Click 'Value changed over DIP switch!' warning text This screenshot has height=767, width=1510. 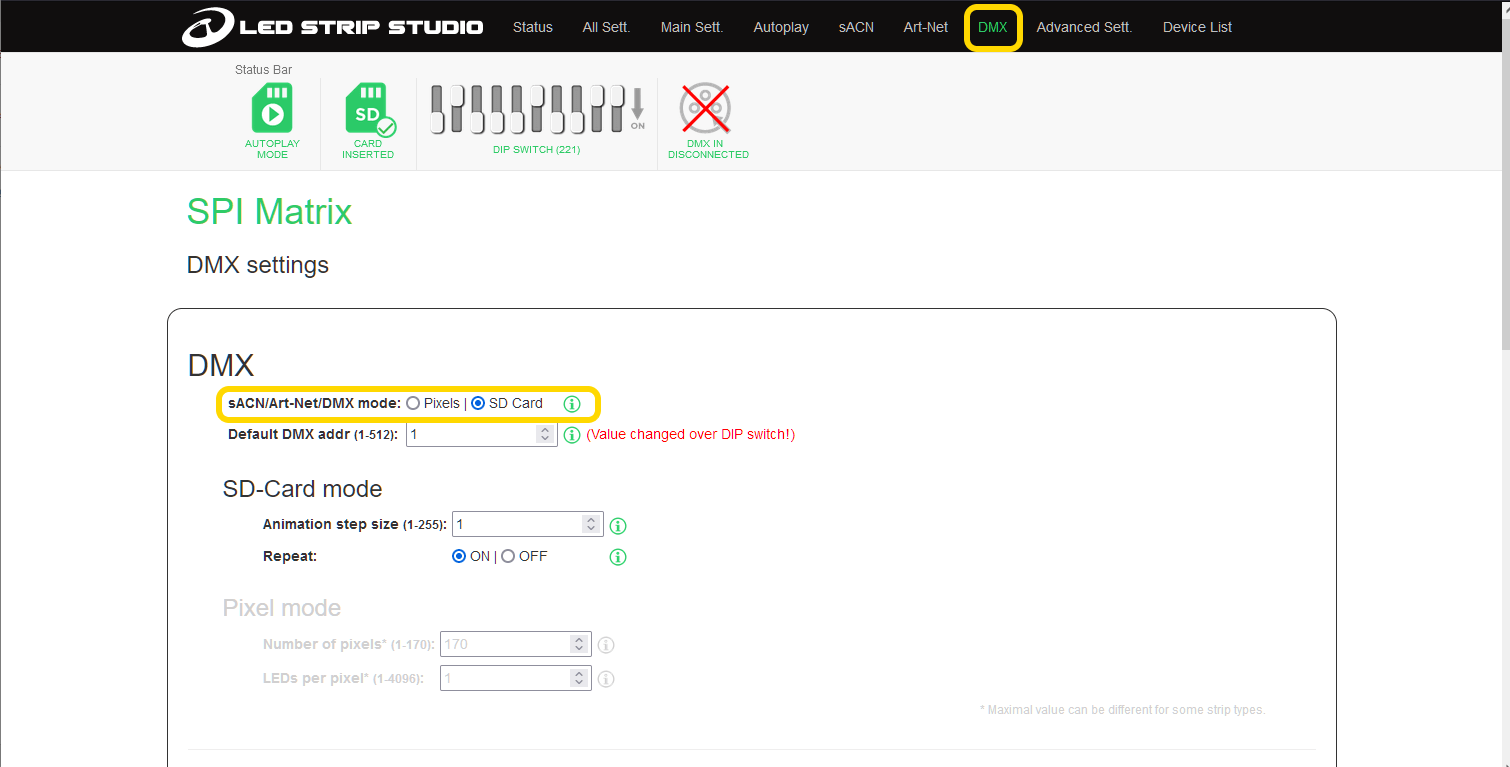click(x=691, y=434)
